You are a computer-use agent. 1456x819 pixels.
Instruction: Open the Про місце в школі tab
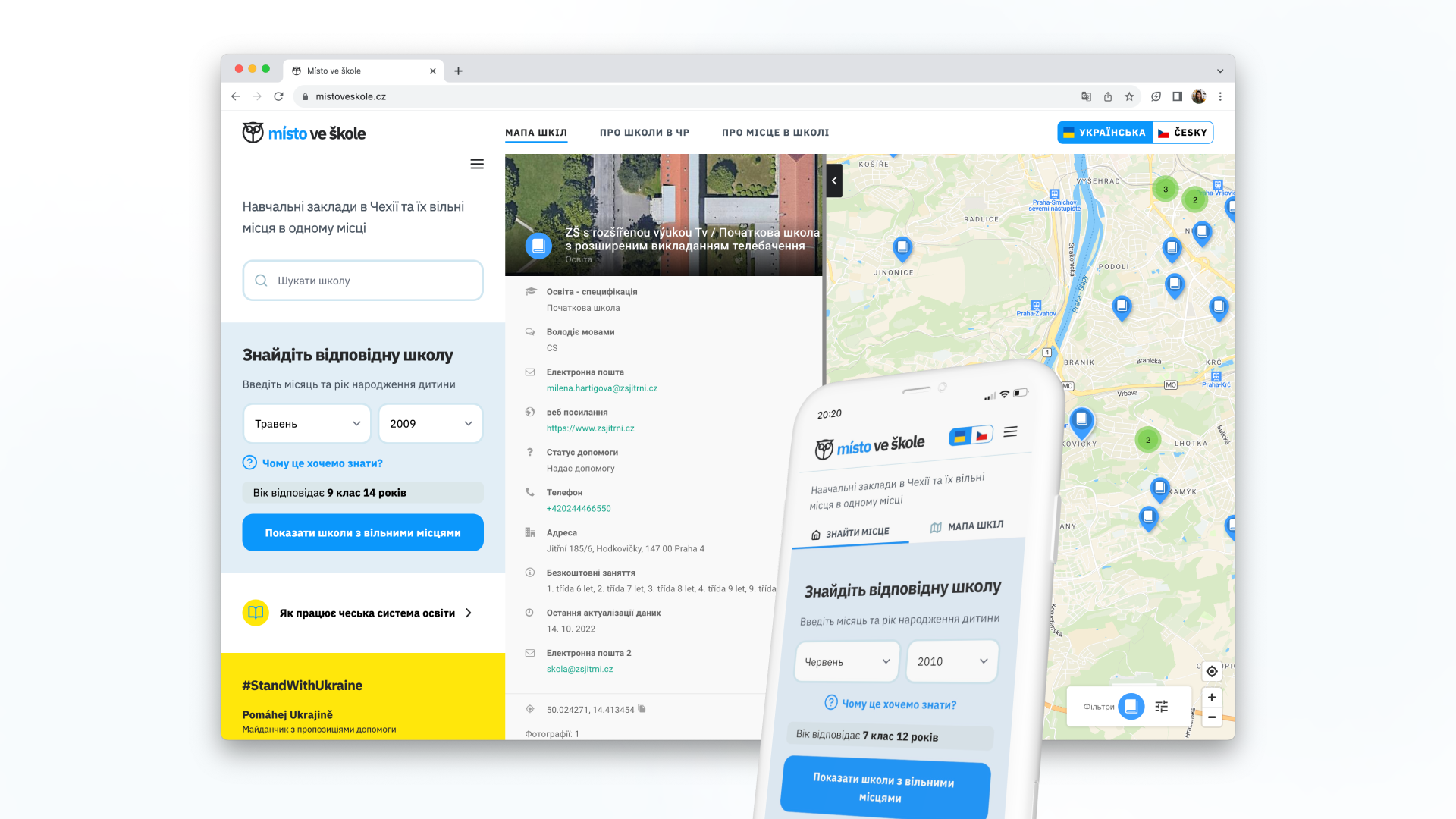point(775,133)
